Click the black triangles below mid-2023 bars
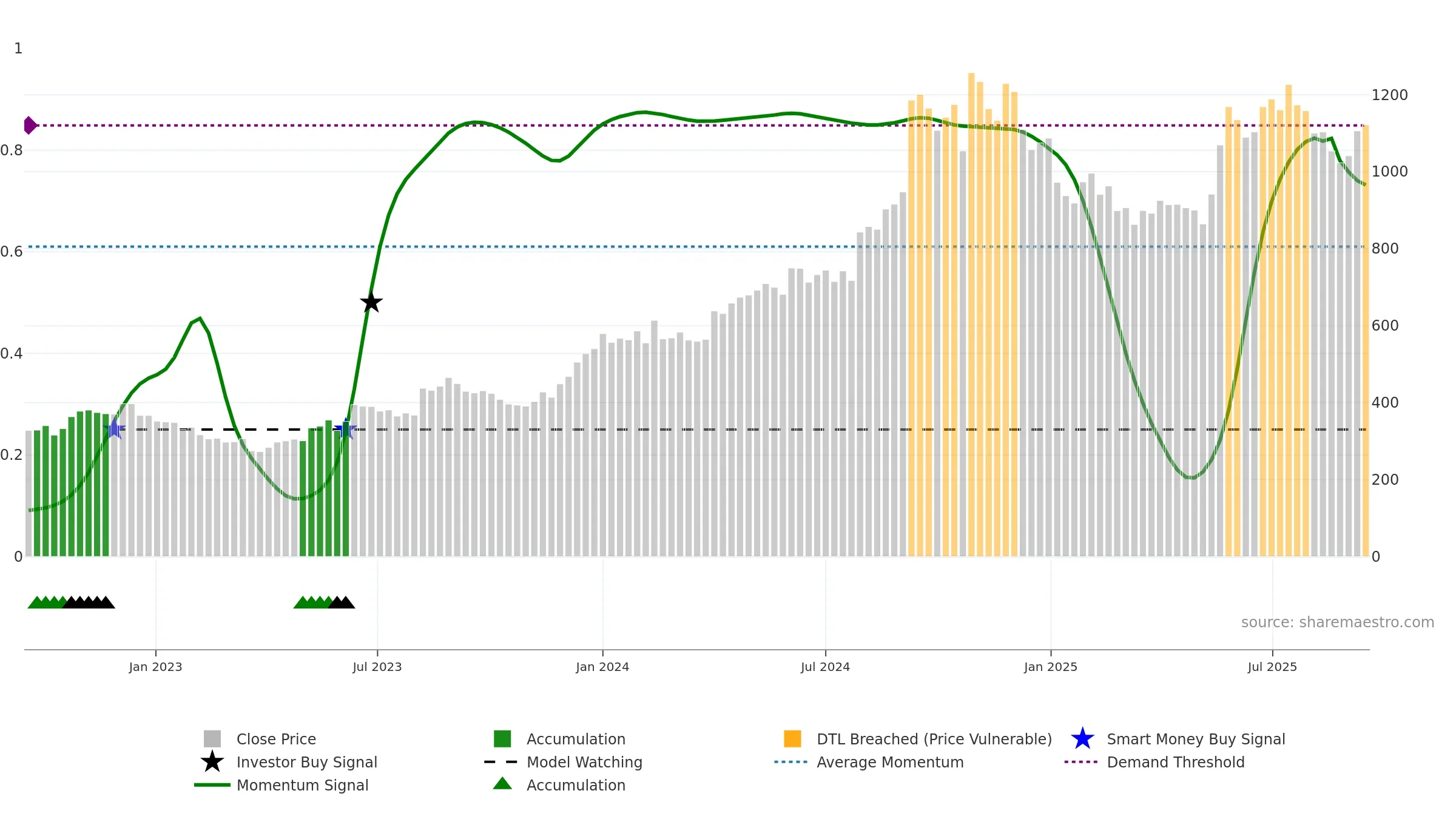The width and height of the screenshot is (1456, 819). [341, 602]
